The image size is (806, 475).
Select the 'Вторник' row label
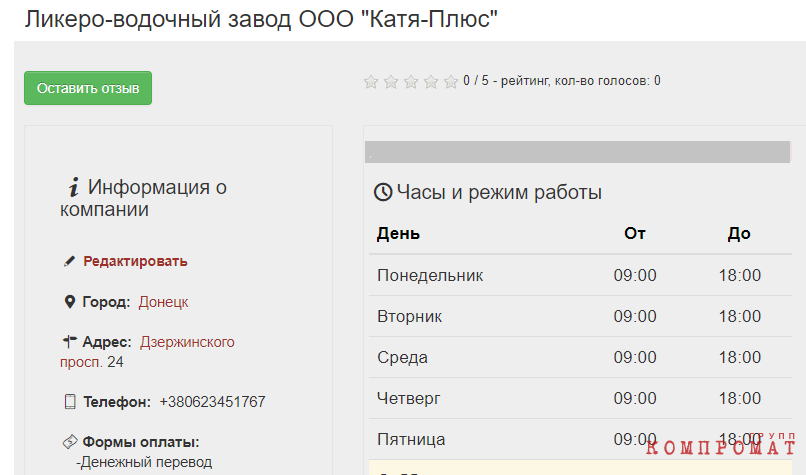click(409, 316)
